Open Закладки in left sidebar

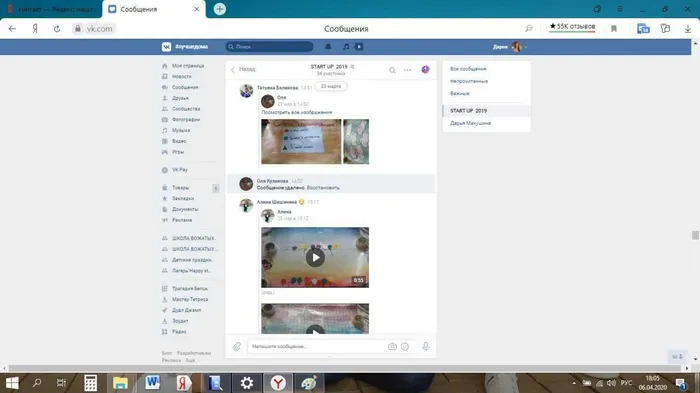pos(183,198)
